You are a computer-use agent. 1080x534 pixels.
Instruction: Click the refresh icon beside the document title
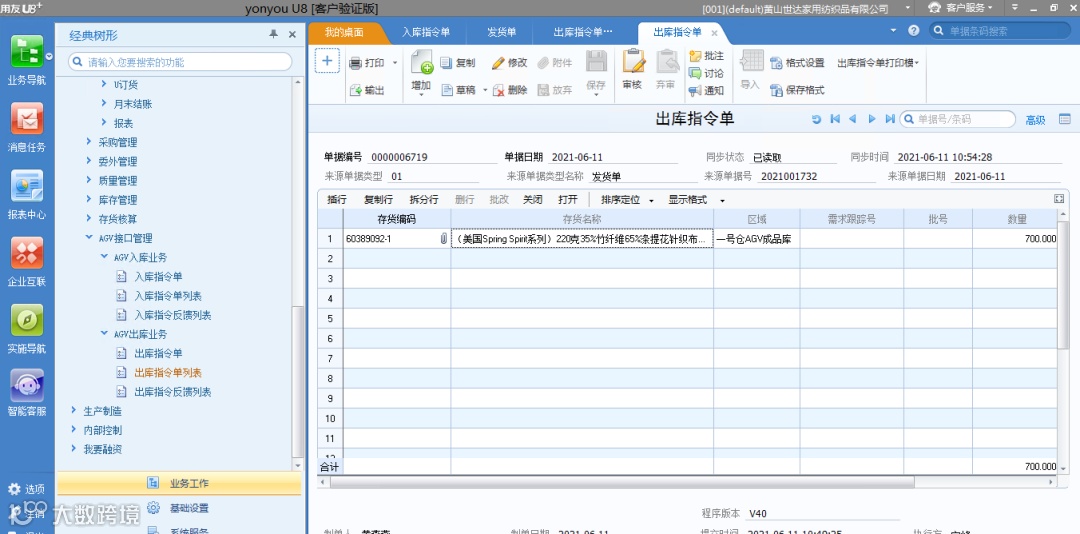point(817,119)
